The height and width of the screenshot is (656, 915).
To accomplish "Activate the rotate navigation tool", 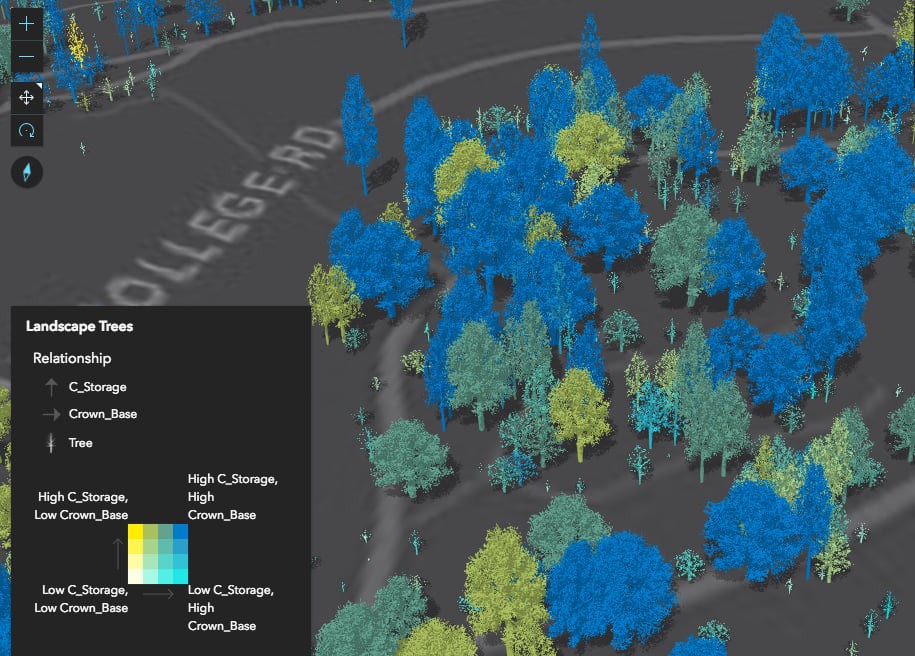I will point(26,130).
